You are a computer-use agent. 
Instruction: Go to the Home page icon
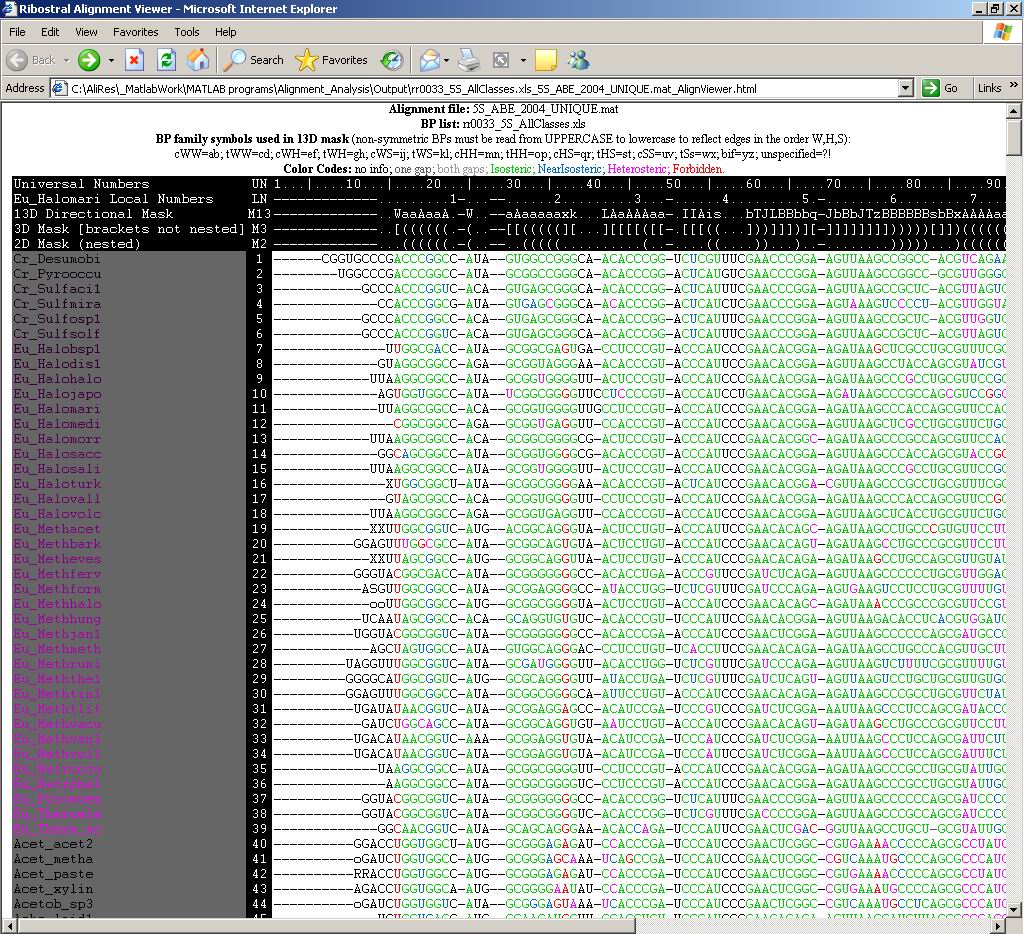(x=198, y=60)
